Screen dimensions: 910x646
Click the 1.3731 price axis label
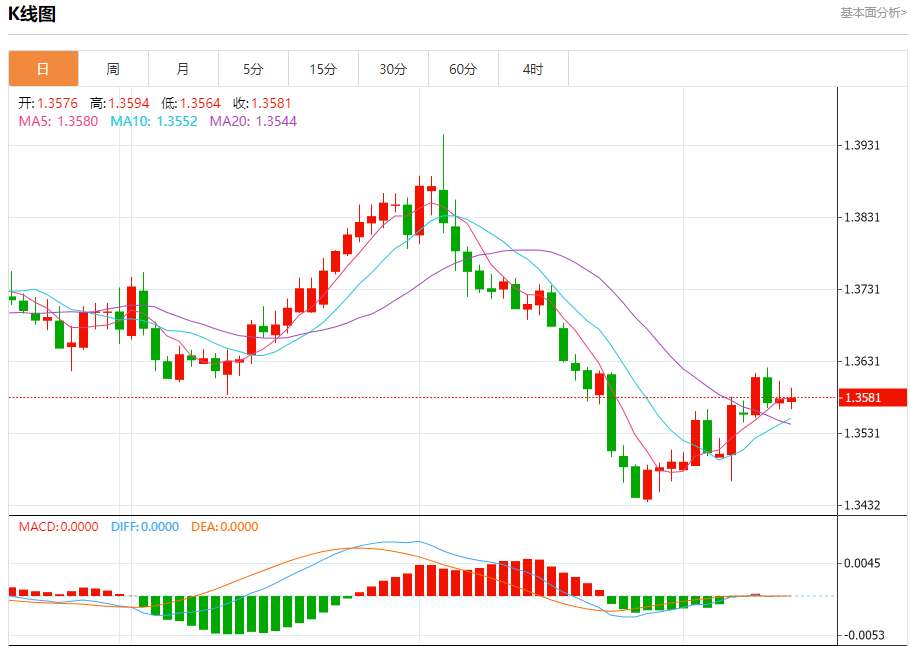coord(862,289)
